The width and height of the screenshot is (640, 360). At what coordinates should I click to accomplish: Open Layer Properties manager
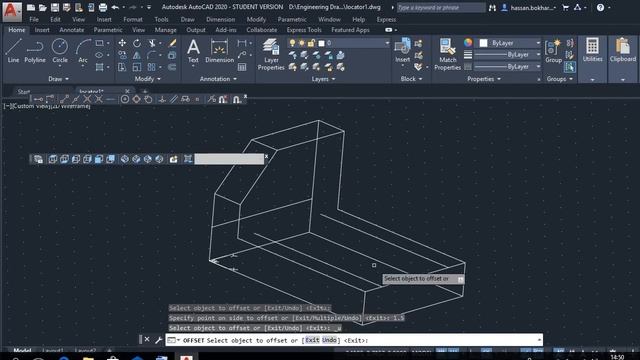tap(271, 54)
